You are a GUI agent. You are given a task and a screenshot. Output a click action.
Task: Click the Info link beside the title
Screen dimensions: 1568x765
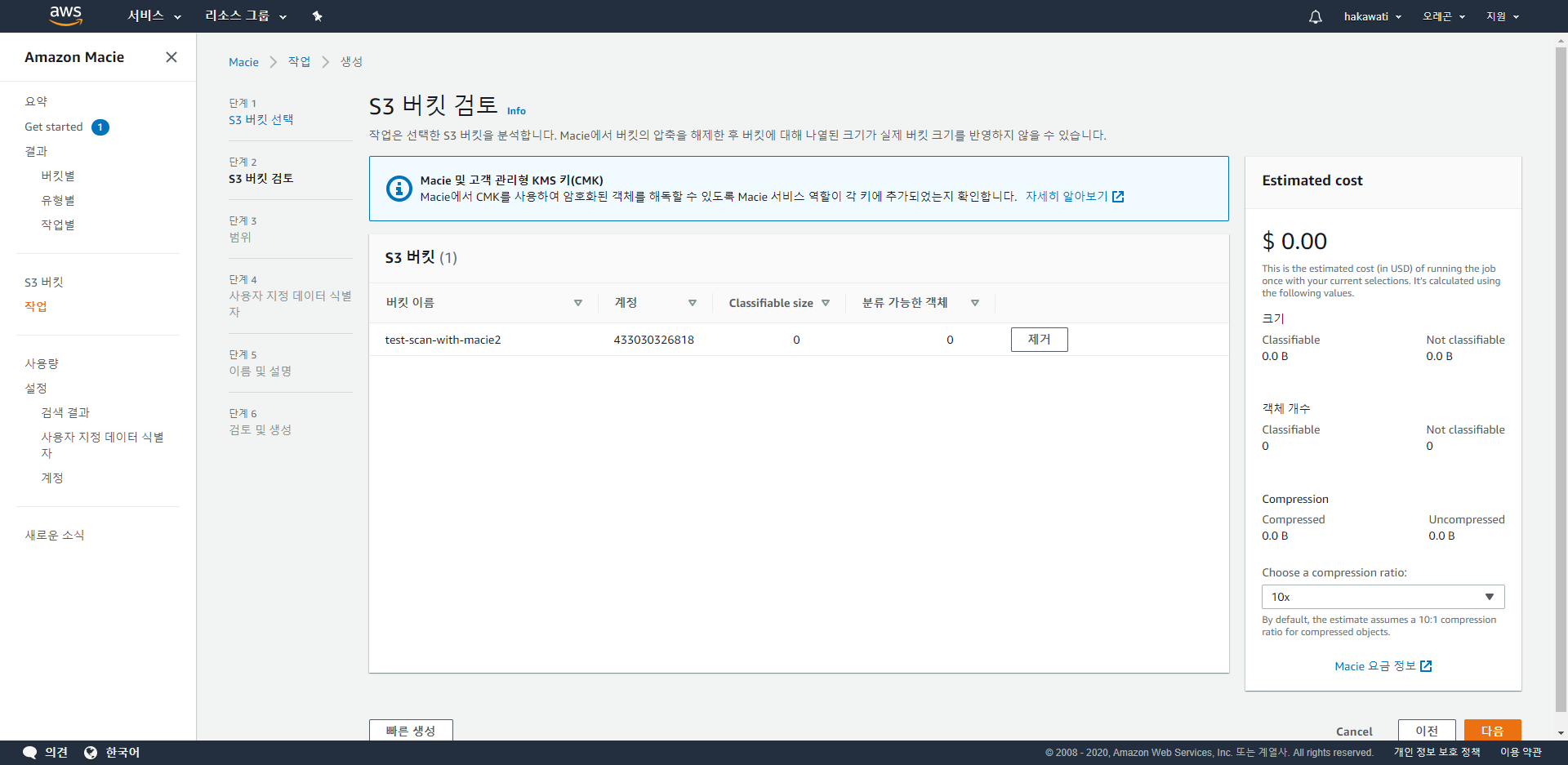[x=516, y=111]
